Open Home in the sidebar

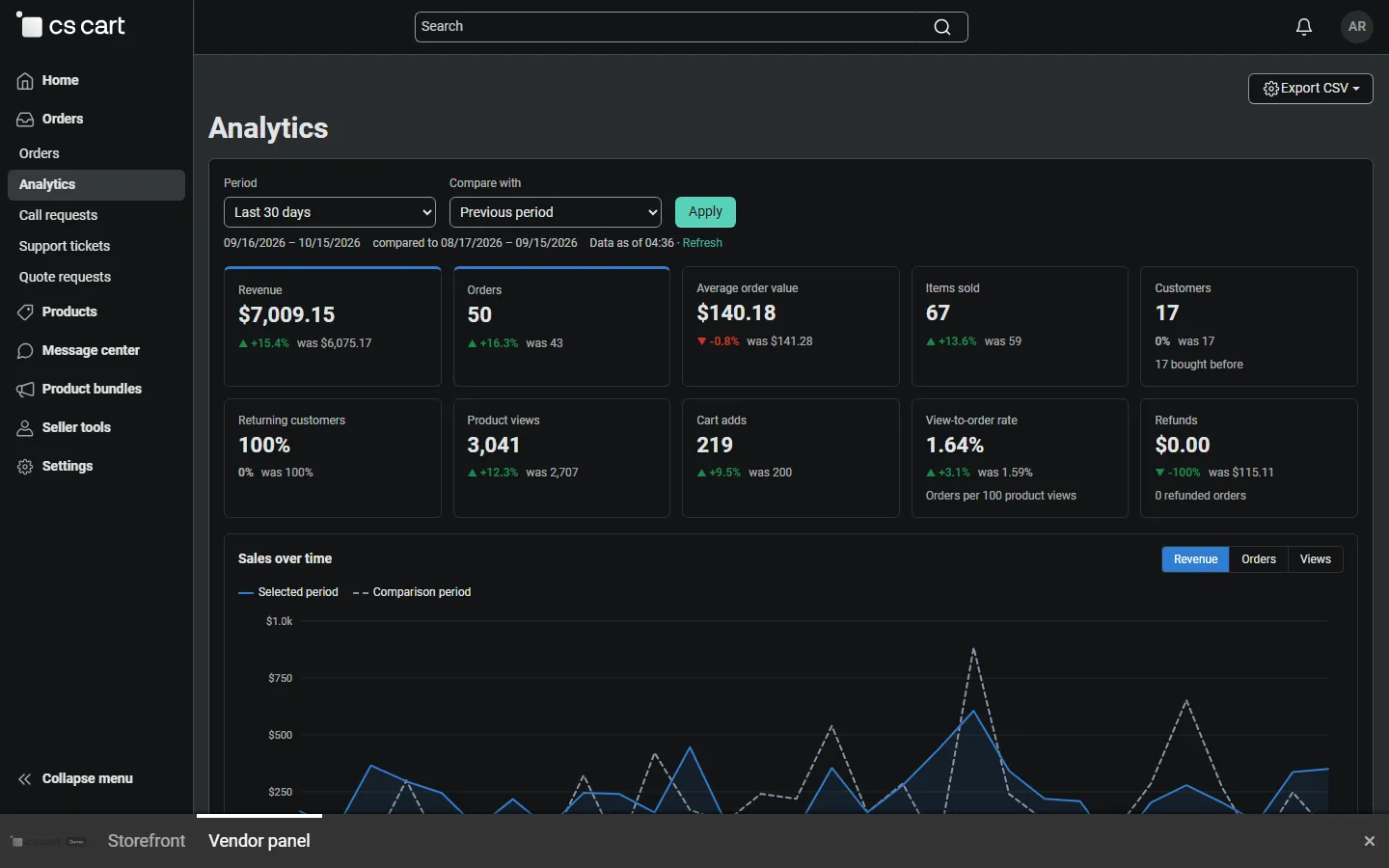click(61, 80)
